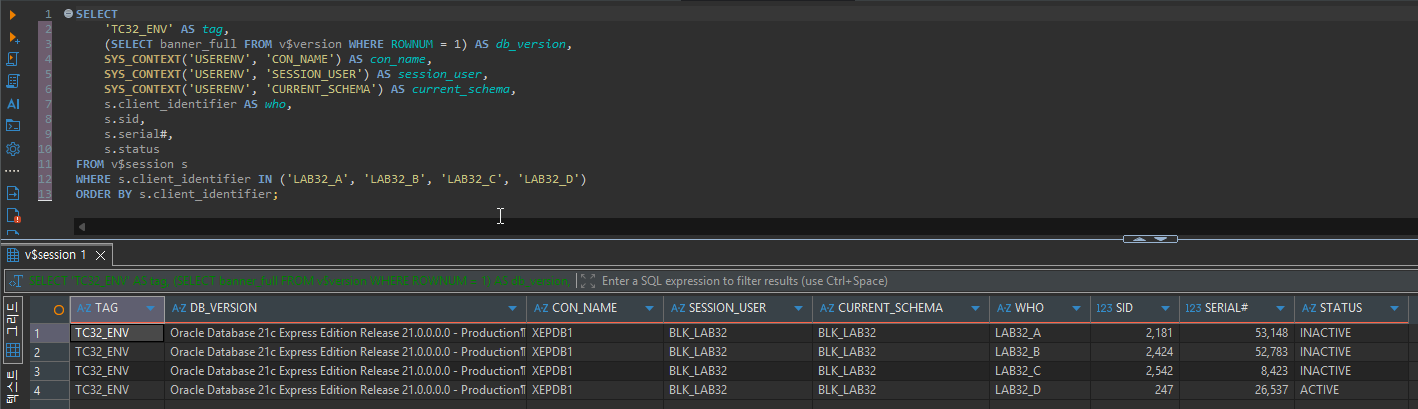This screenshot has height=409, width=1418.
Task: Click the CON_NAME column header label
Action: click(585, 308)
